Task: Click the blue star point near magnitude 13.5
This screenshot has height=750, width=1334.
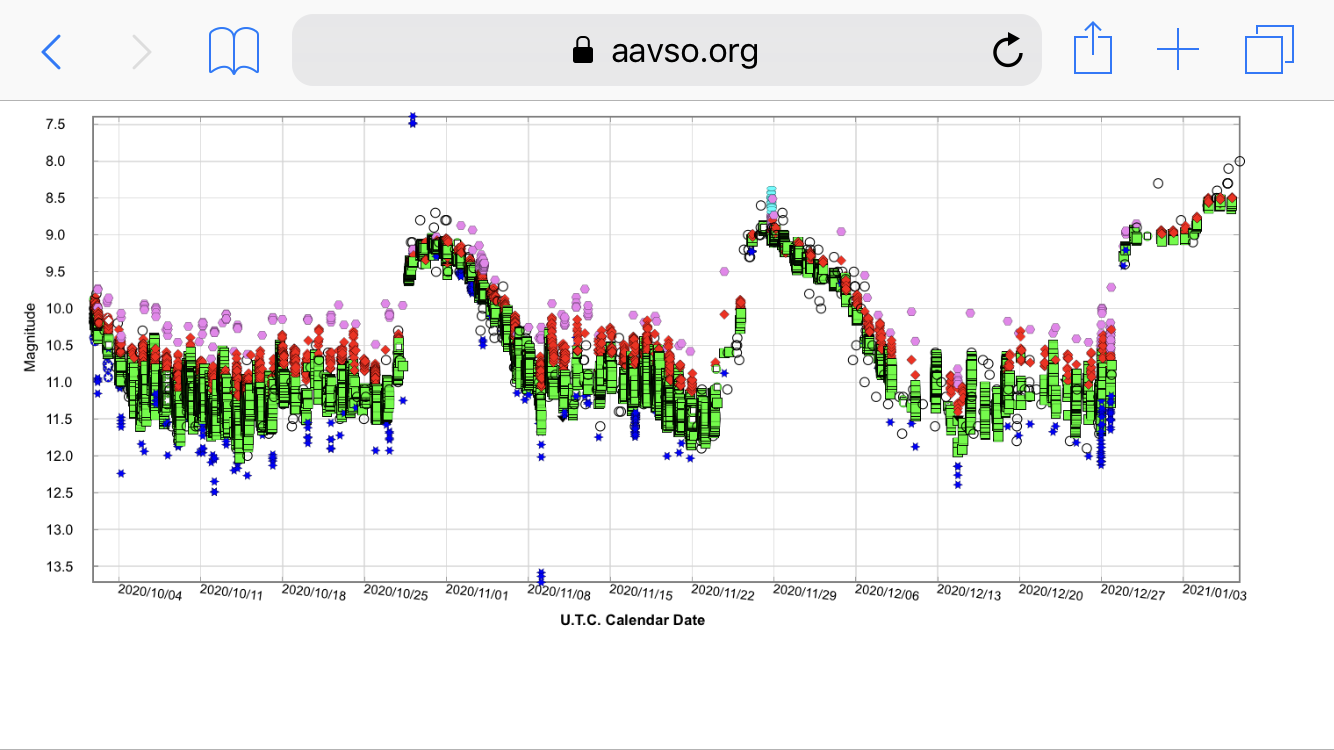Action: [x=541, y=576]
